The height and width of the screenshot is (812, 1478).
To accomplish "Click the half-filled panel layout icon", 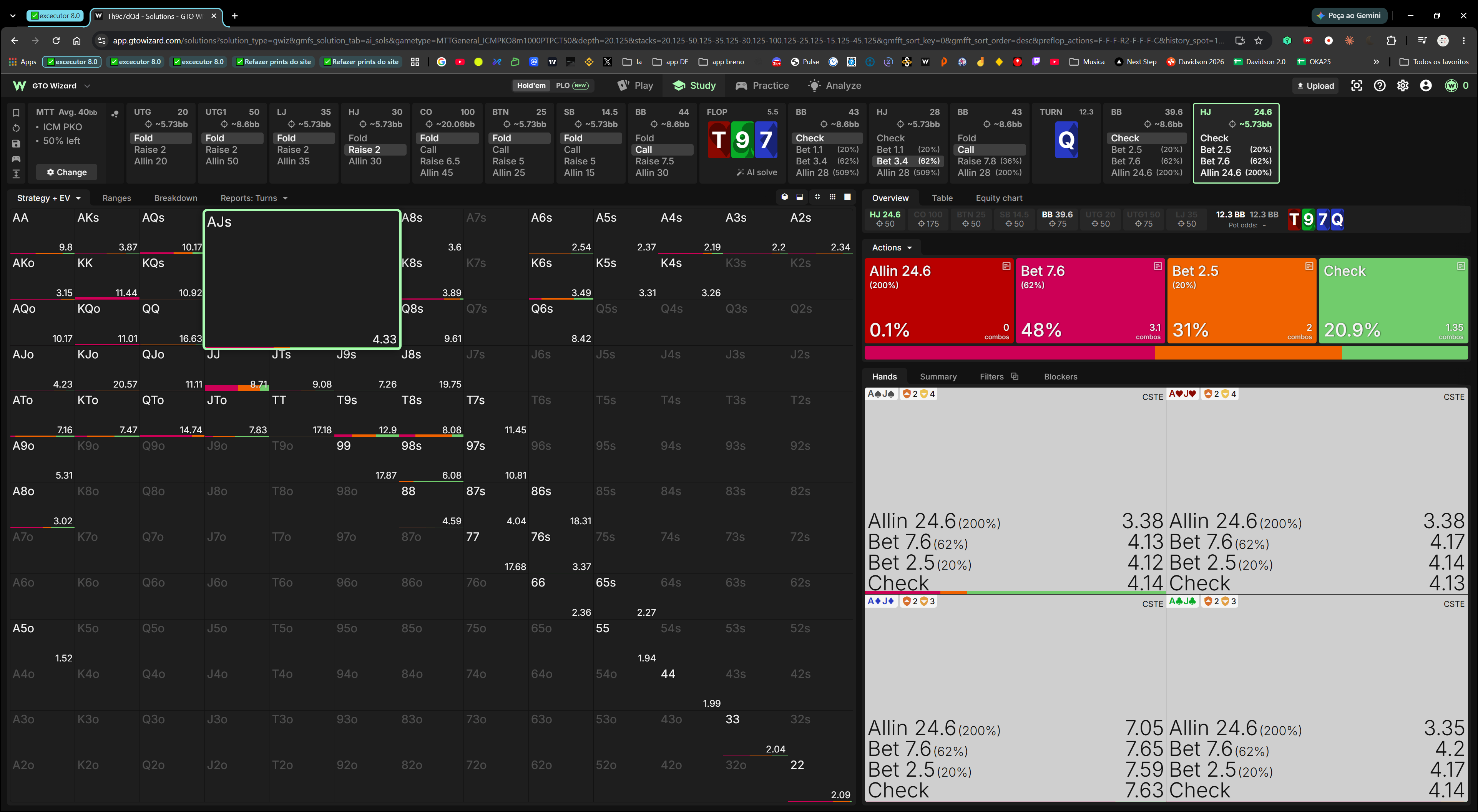I will [x=800, y=197].
